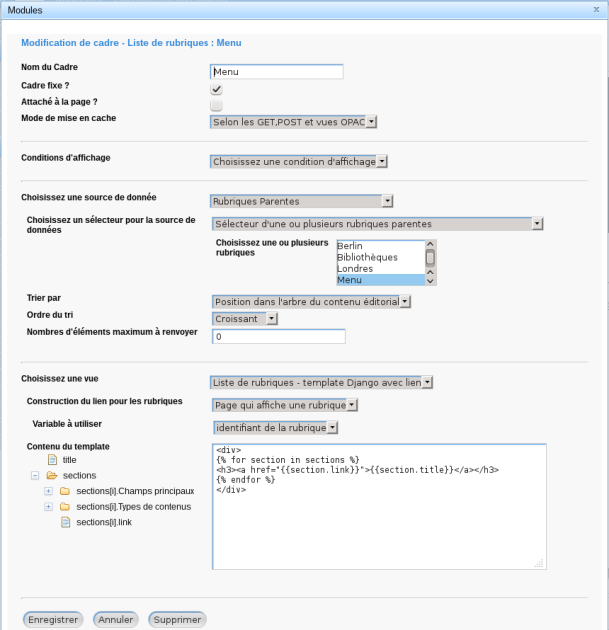
Task: Select the sections tree label
Action: click(79, 475)
